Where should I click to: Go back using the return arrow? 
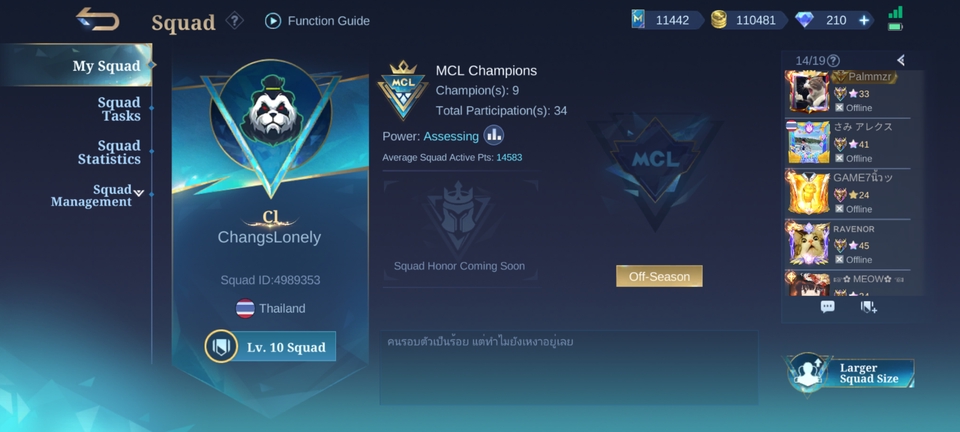pos(98,19)
